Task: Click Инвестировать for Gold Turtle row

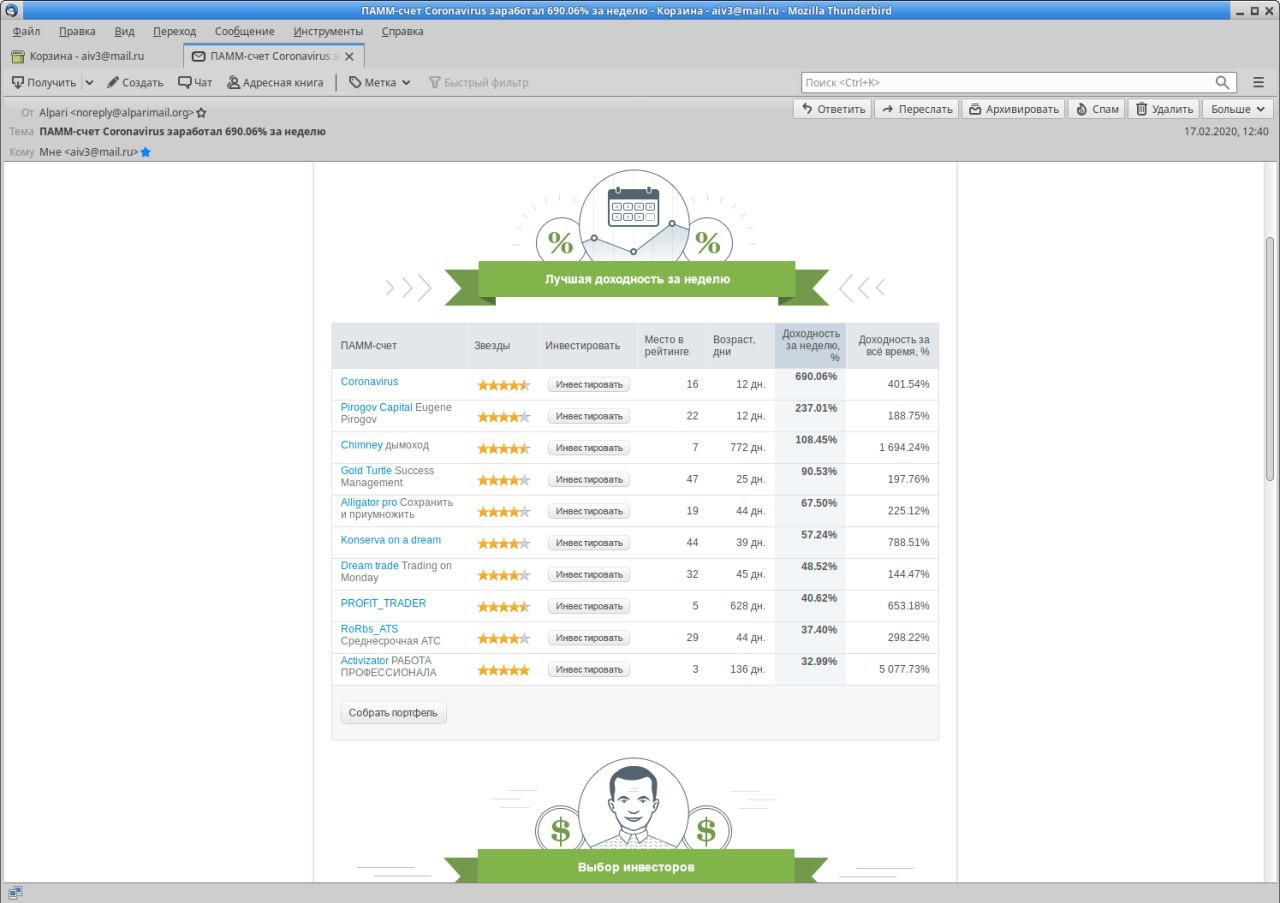Action: (x=589, y=479)
